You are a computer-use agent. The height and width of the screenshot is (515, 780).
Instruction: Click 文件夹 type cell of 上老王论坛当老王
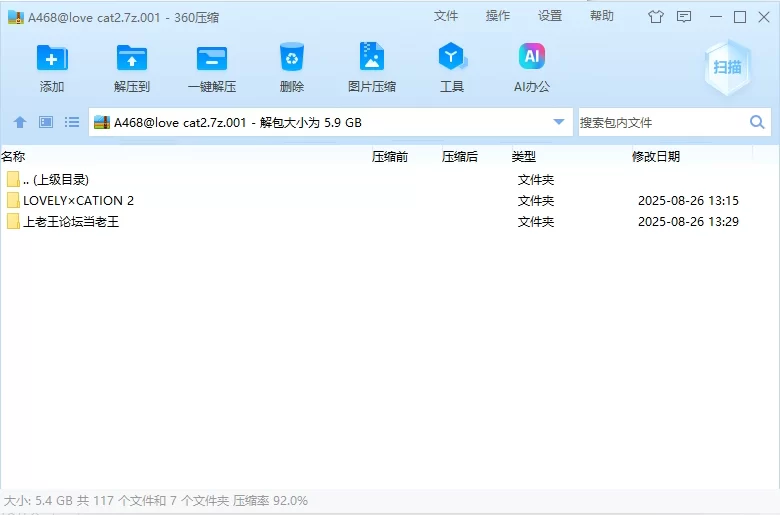tap(536, 222)
